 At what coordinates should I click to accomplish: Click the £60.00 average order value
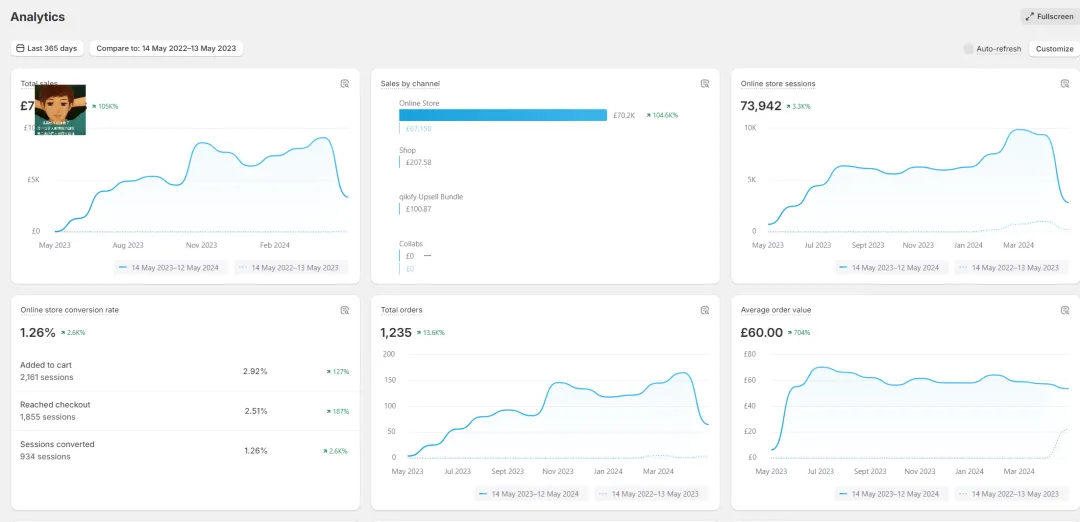pyautogui.click(x=761, y=333)
